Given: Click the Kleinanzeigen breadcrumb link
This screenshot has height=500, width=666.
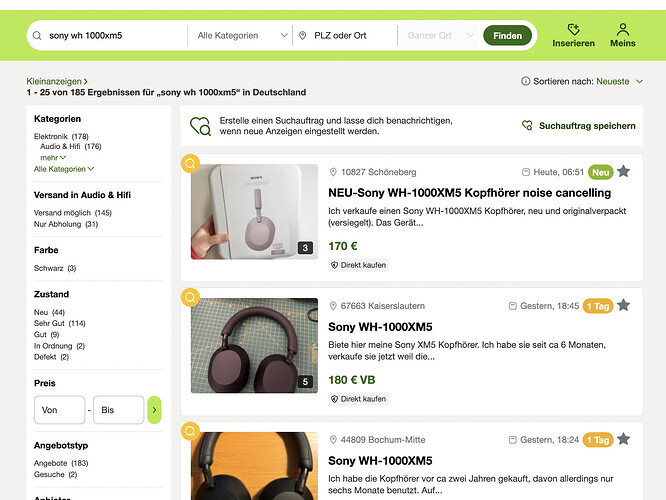Looking at the screenshot, I should [57, 81].
